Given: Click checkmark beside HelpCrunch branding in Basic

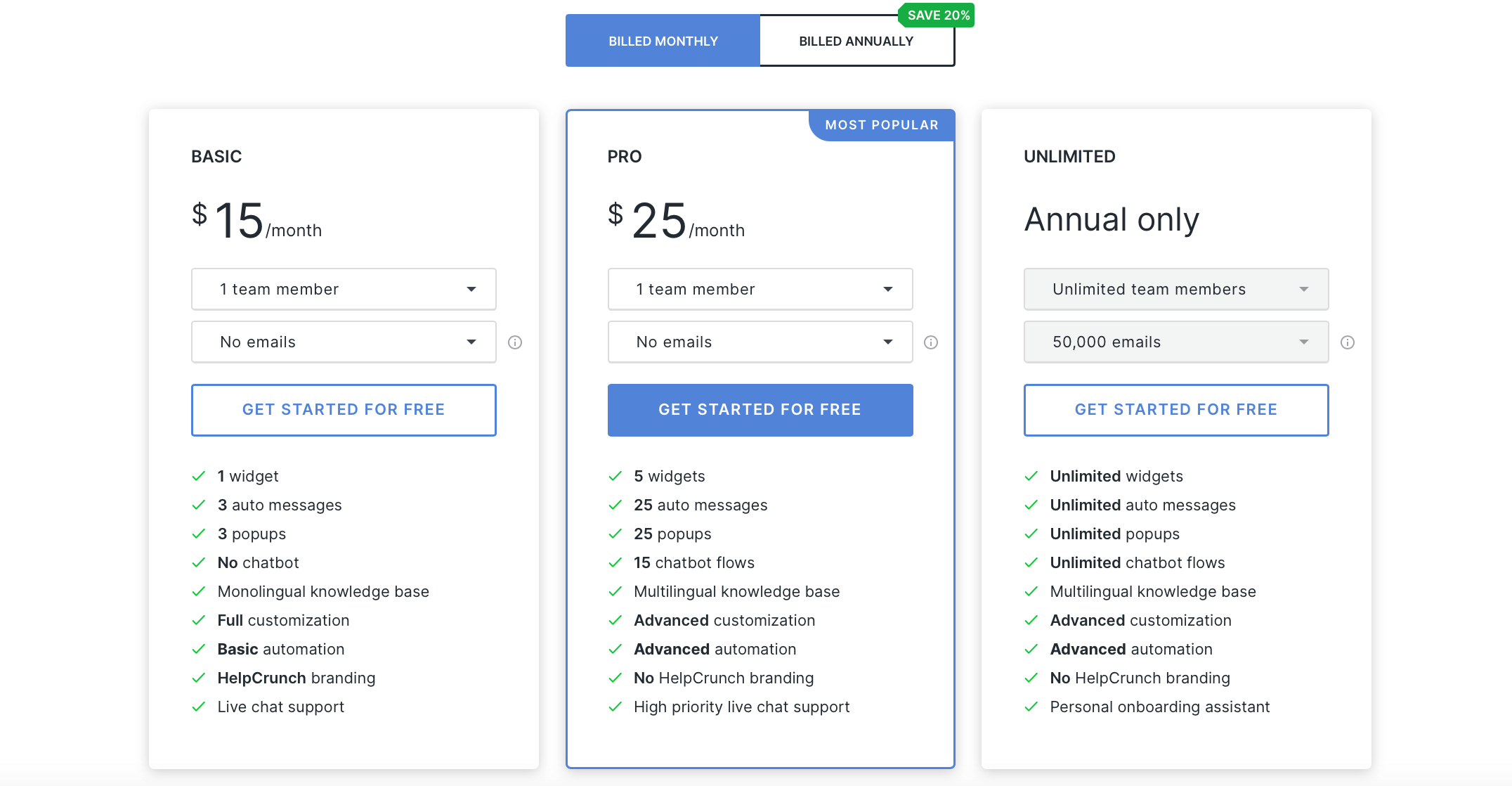Looking at the screenshot, I should (199, 678).
